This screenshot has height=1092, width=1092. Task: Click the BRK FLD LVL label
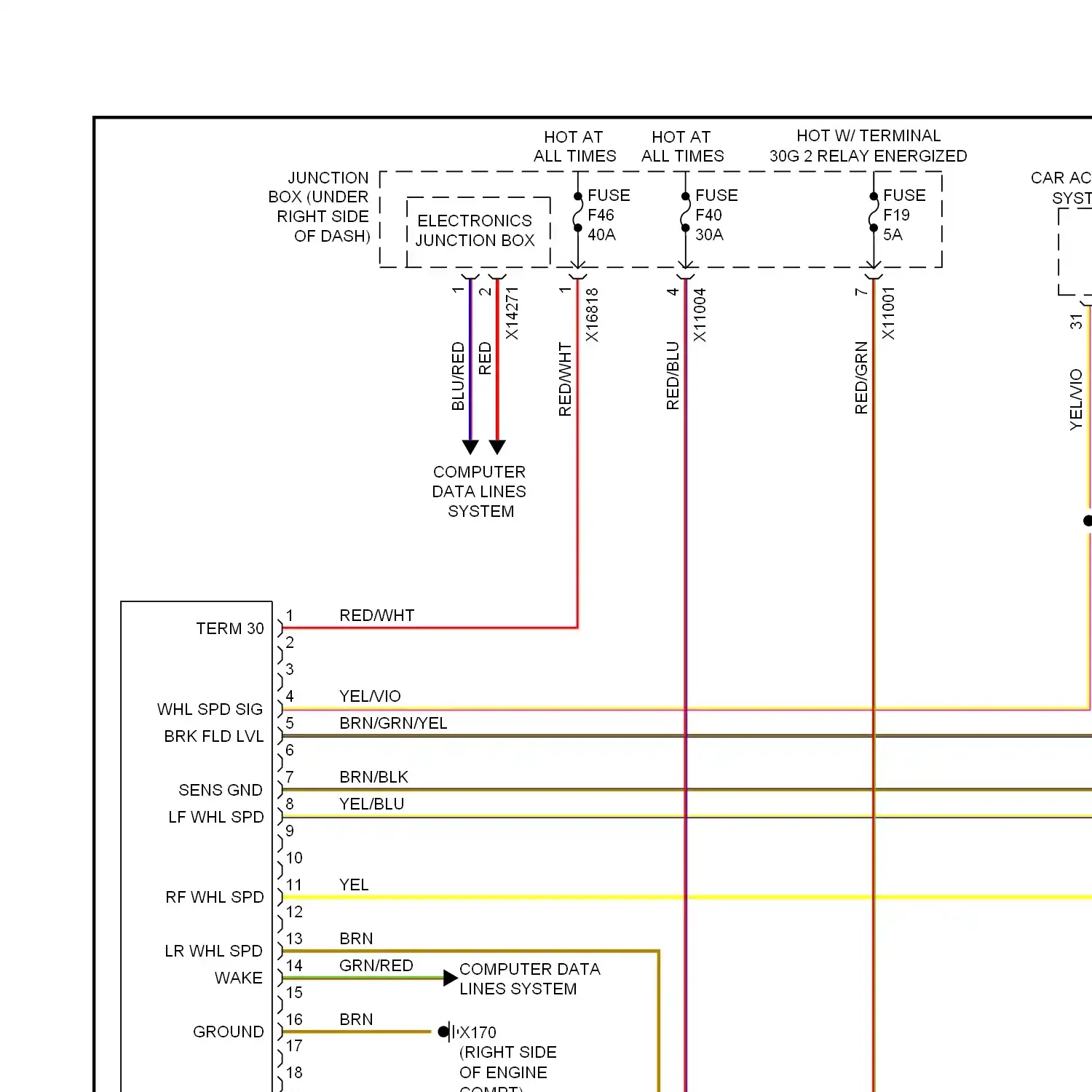pos(214,736)
